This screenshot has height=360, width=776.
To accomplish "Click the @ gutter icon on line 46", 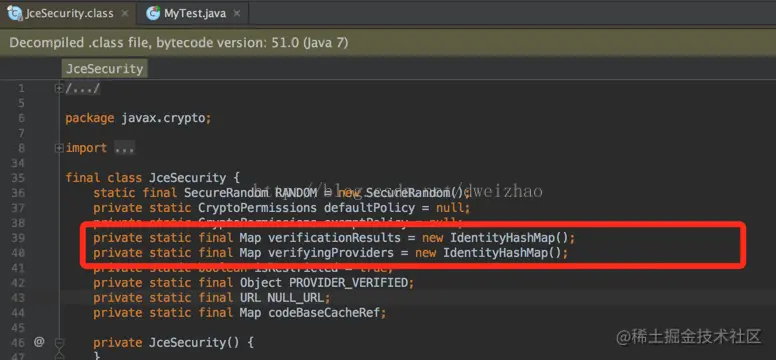I will 39,341.
